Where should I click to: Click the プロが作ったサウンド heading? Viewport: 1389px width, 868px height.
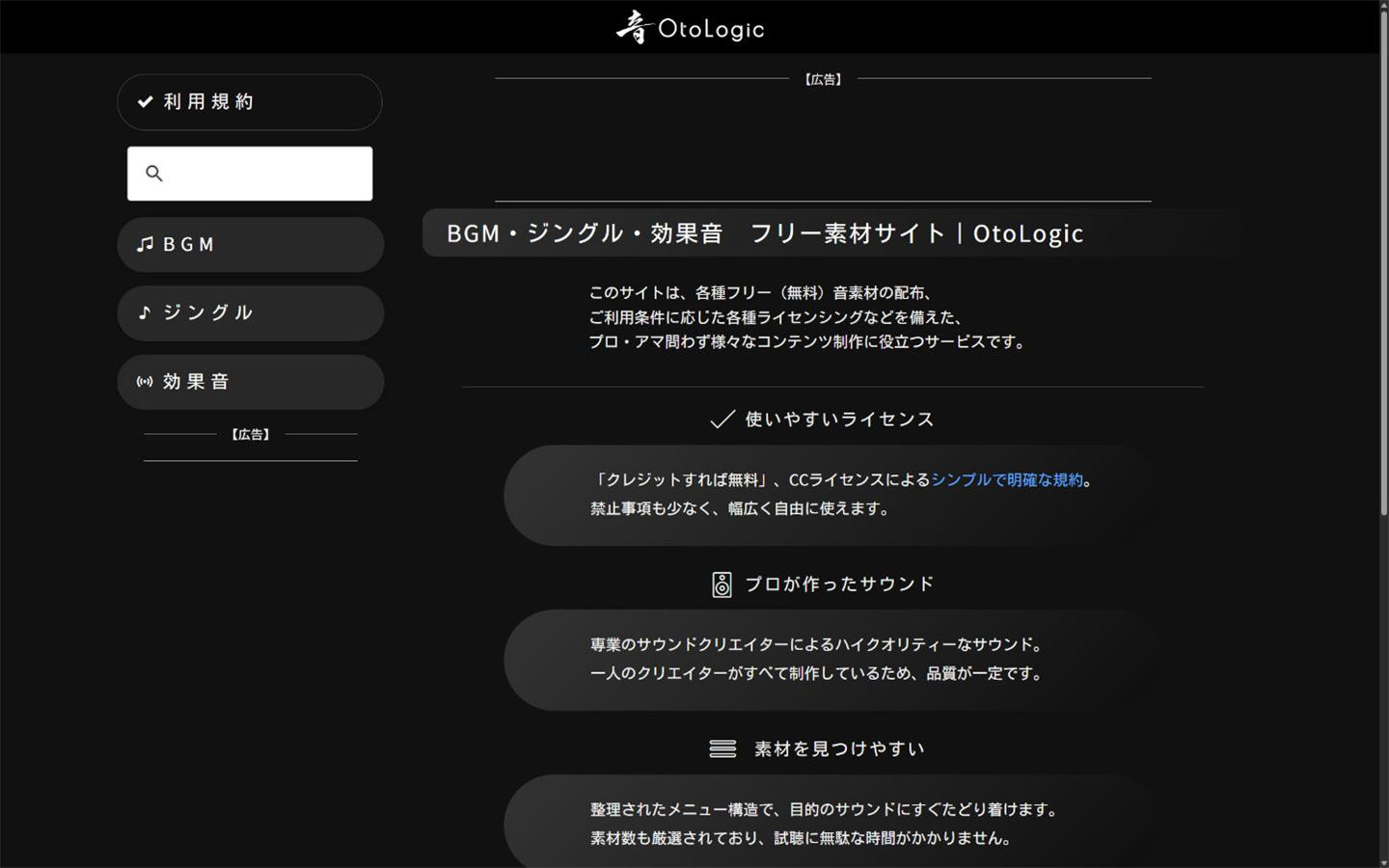click(x=839, y=584)
